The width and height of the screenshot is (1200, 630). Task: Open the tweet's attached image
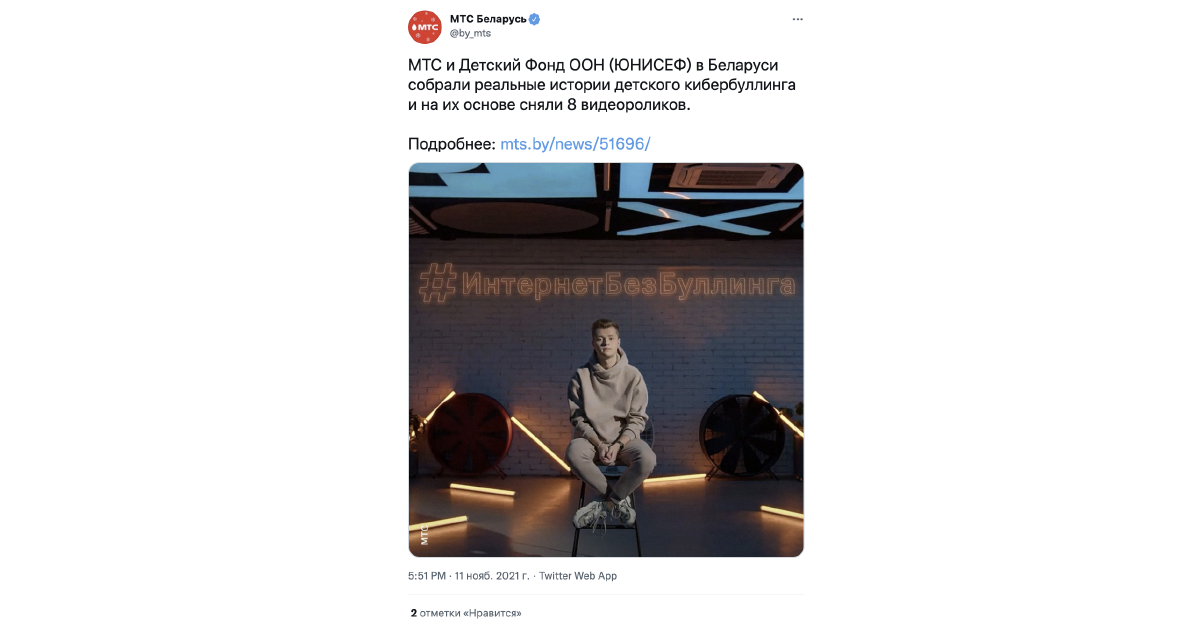(x=606, y=360)
